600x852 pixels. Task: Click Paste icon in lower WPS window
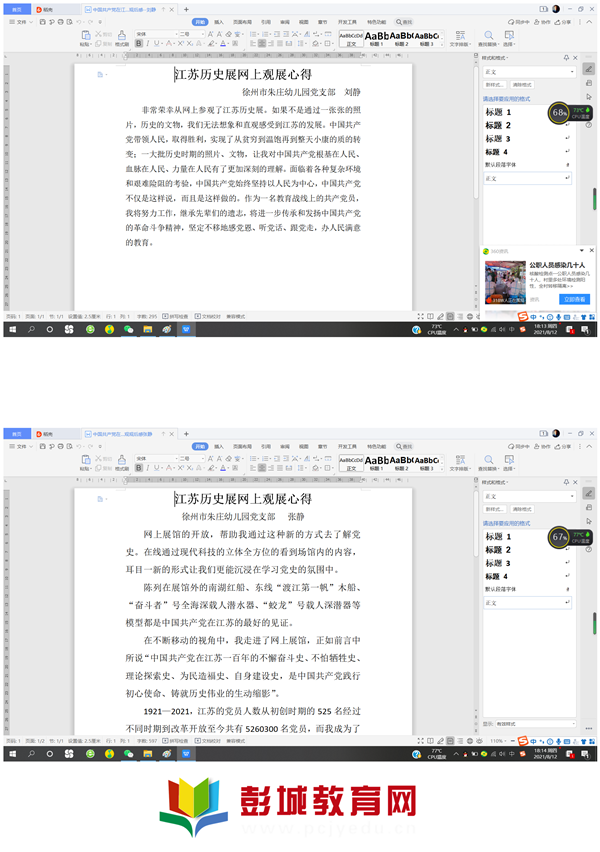85,460
